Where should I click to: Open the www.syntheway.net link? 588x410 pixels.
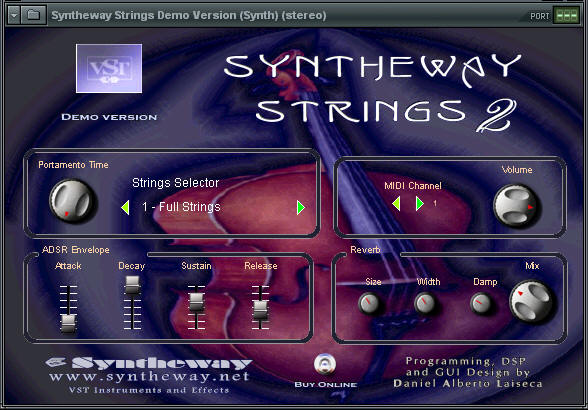click(x=150, y=376)
